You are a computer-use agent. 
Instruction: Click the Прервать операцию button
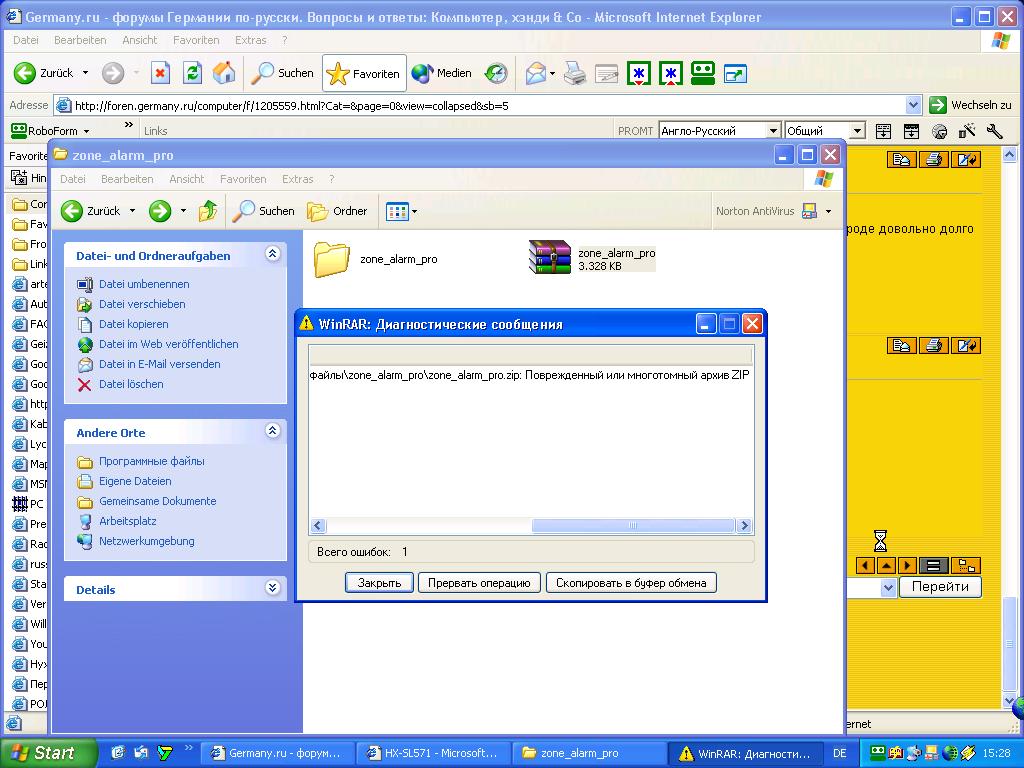coord(479,583)
